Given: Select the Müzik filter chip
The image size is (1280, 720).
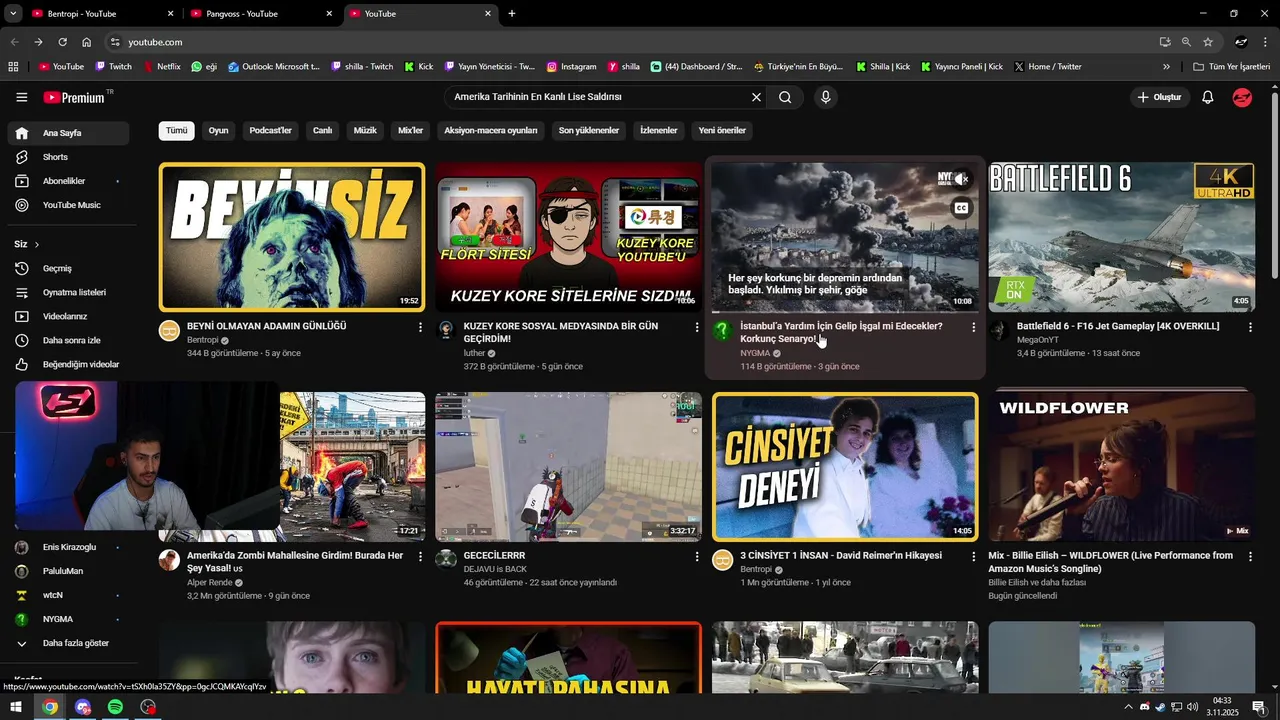Looking at the screenshot, I should point(365,130).
